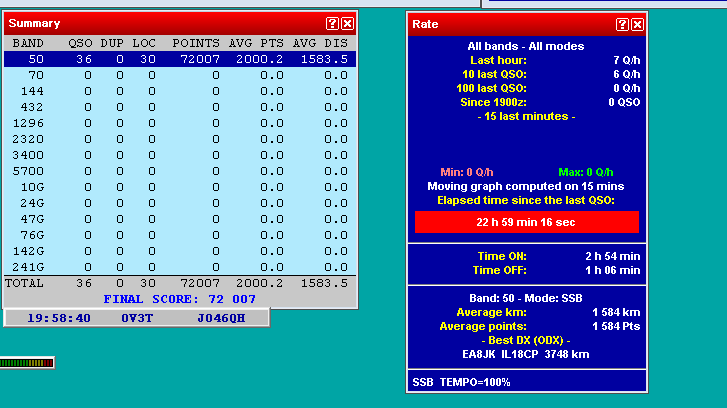Click the QSO column header

pyautogui.click(x=80, y=43)
